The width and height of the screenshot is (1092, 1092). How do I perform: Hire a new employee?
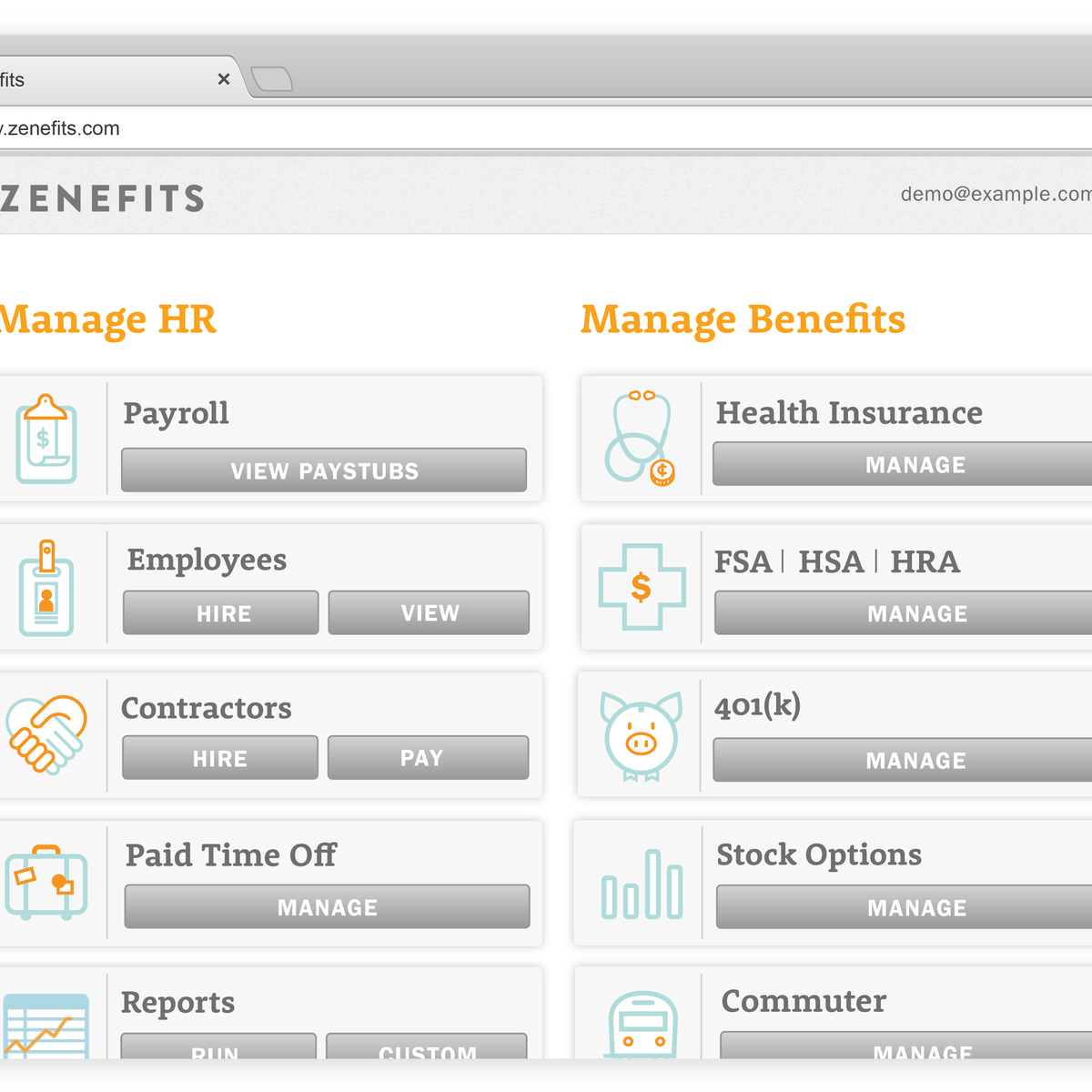pyautogui.click(x=221, y=613)
